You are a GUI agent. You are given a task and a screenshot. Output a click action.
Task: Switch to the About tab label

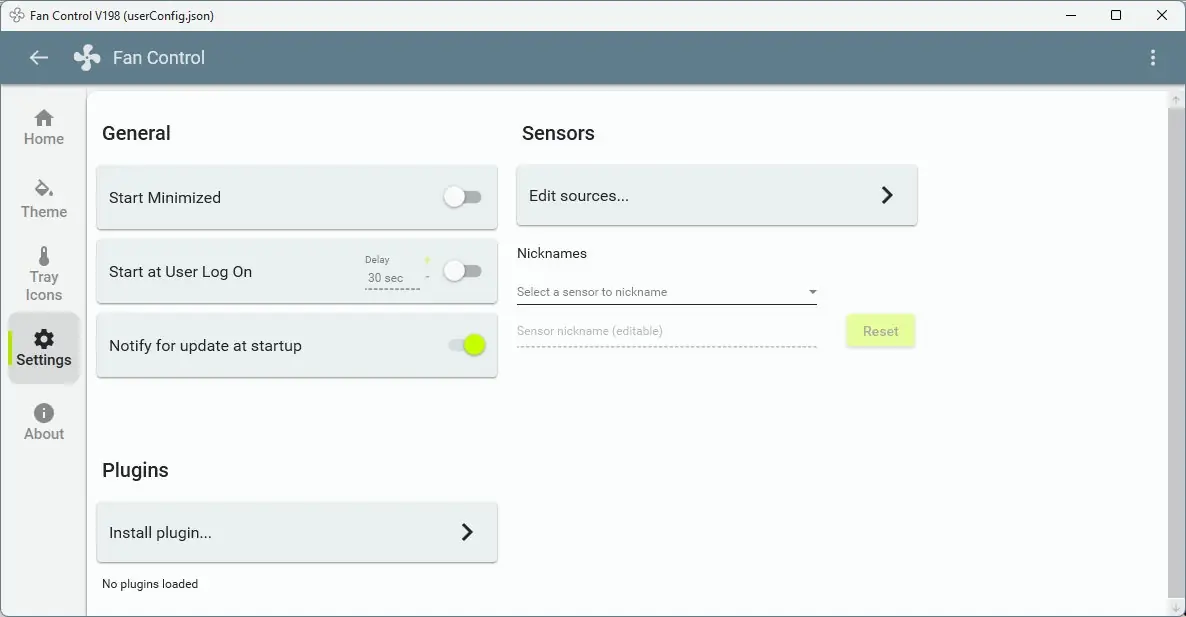tap(44, 434)
